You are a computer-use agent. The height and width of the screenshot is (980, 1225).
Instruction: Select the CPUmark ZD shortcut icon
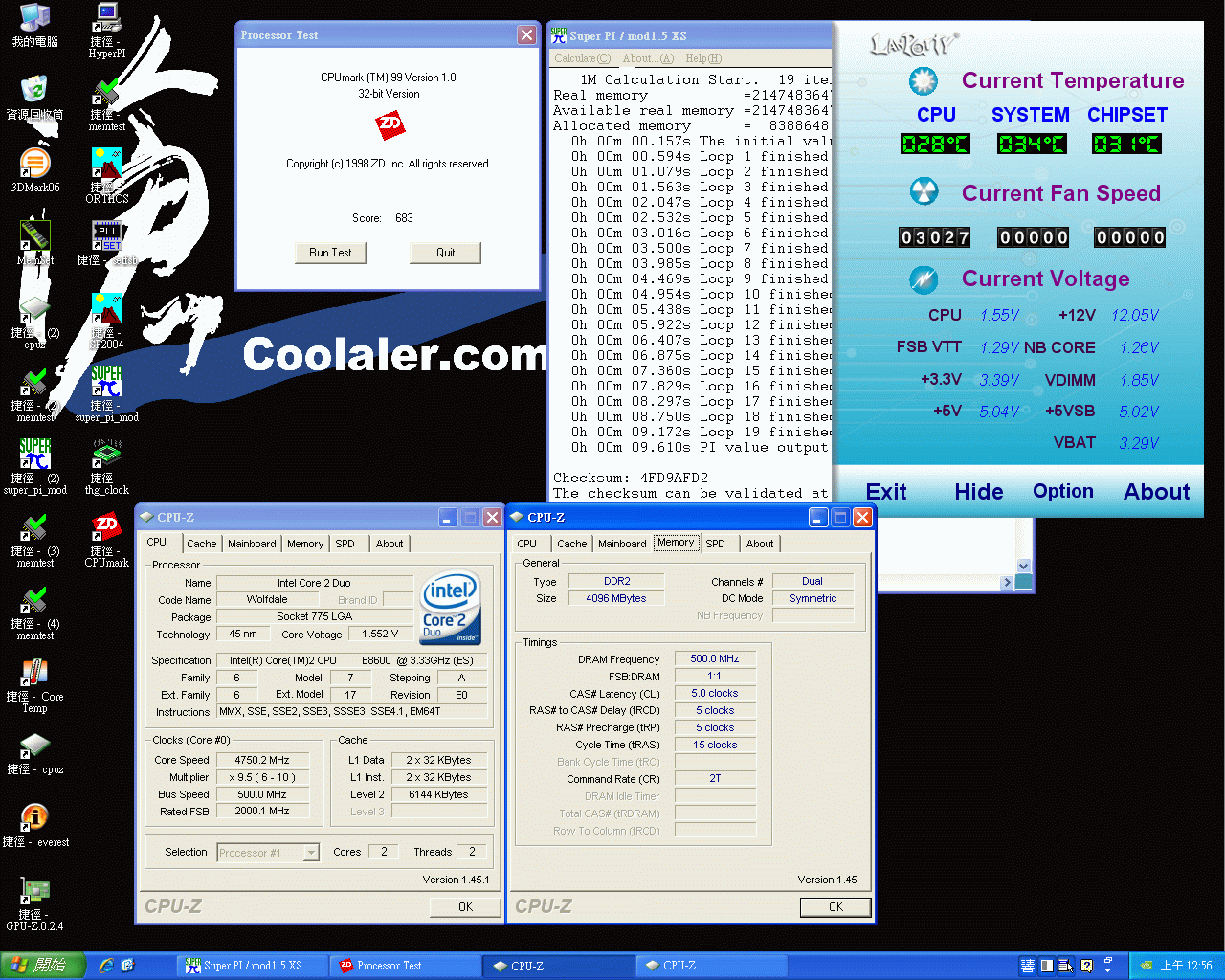(x=107, y=526)
